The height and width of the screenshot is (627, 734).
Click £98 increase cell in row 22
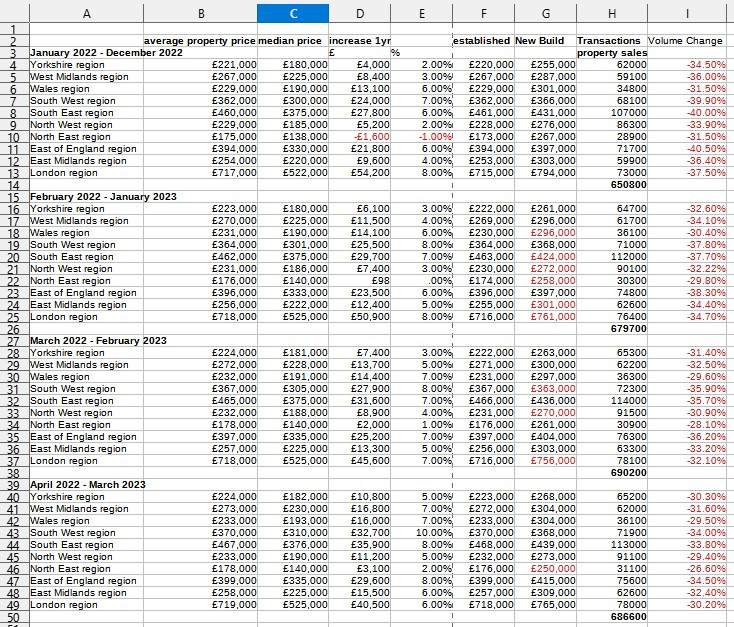click(360, 280)
